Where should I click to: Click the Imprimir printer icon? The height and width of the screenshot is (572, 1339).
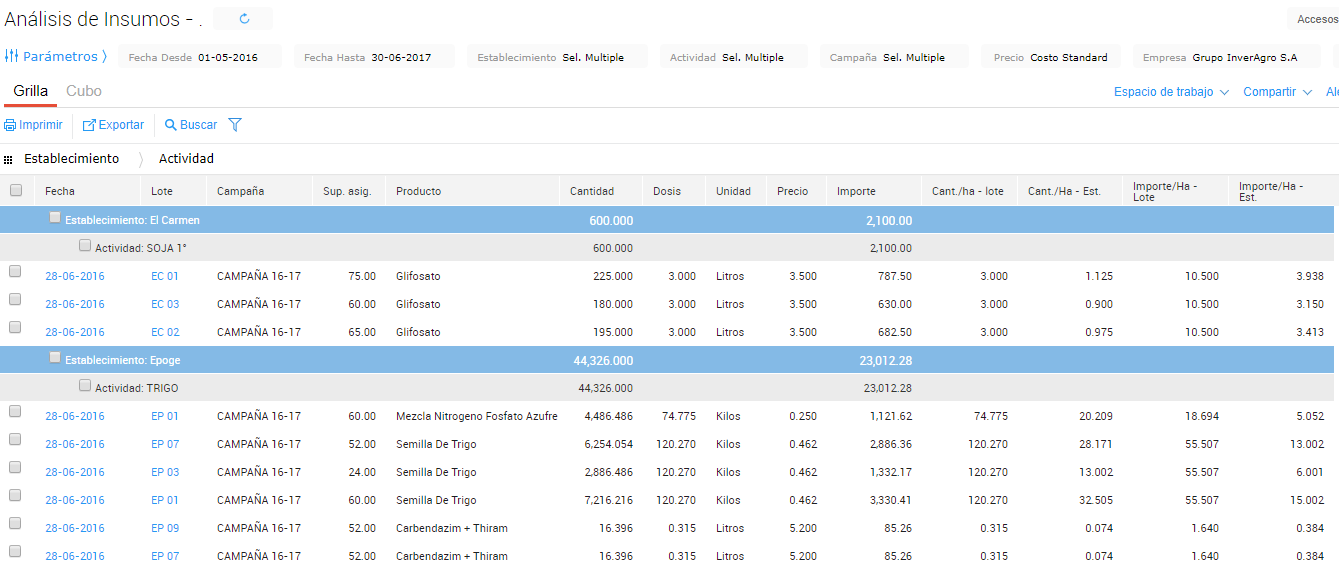[10, 125]
